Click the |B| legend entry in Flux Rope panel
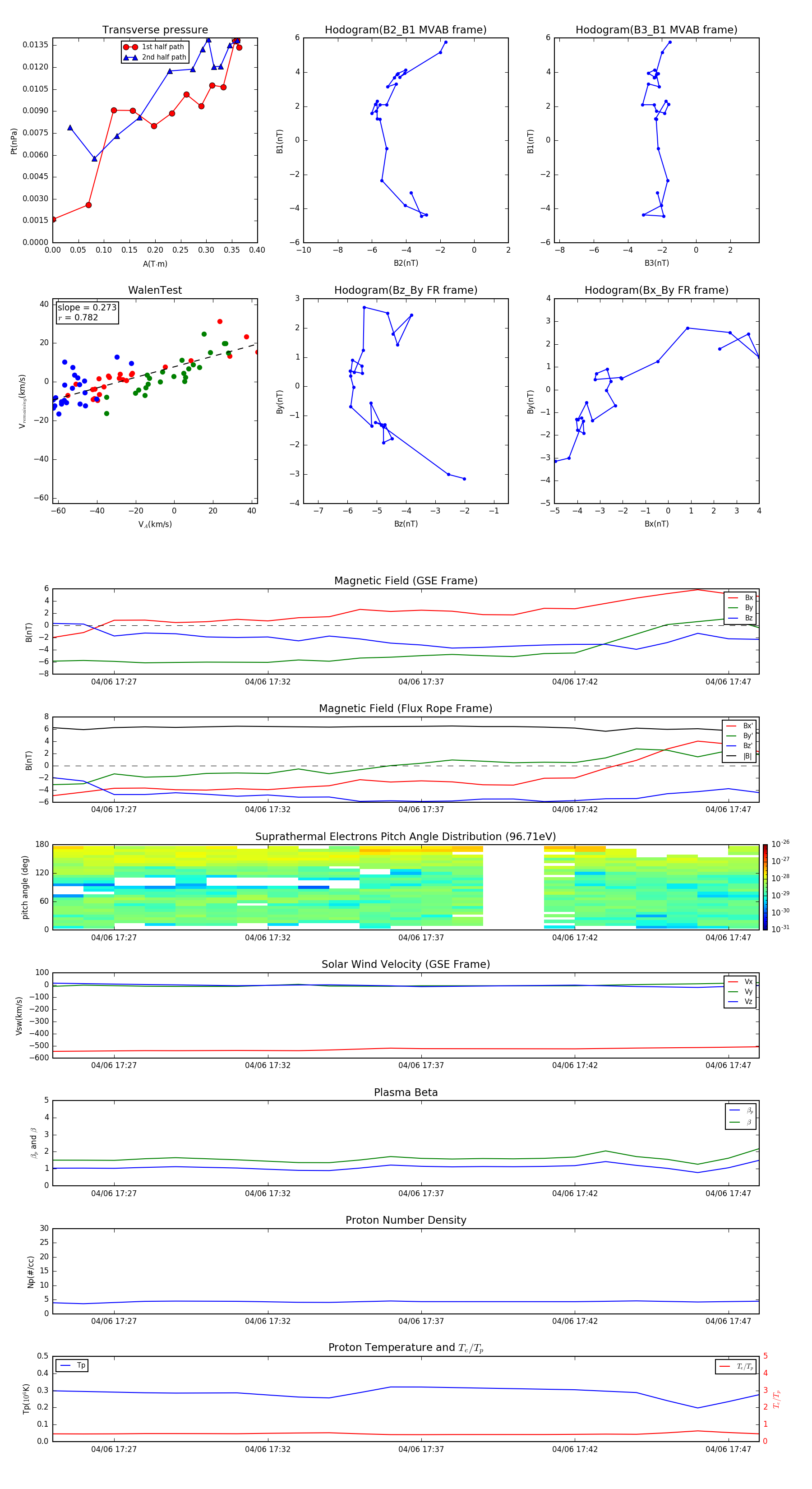Viewport: 812px width, 1489px height. coord(739,756)
